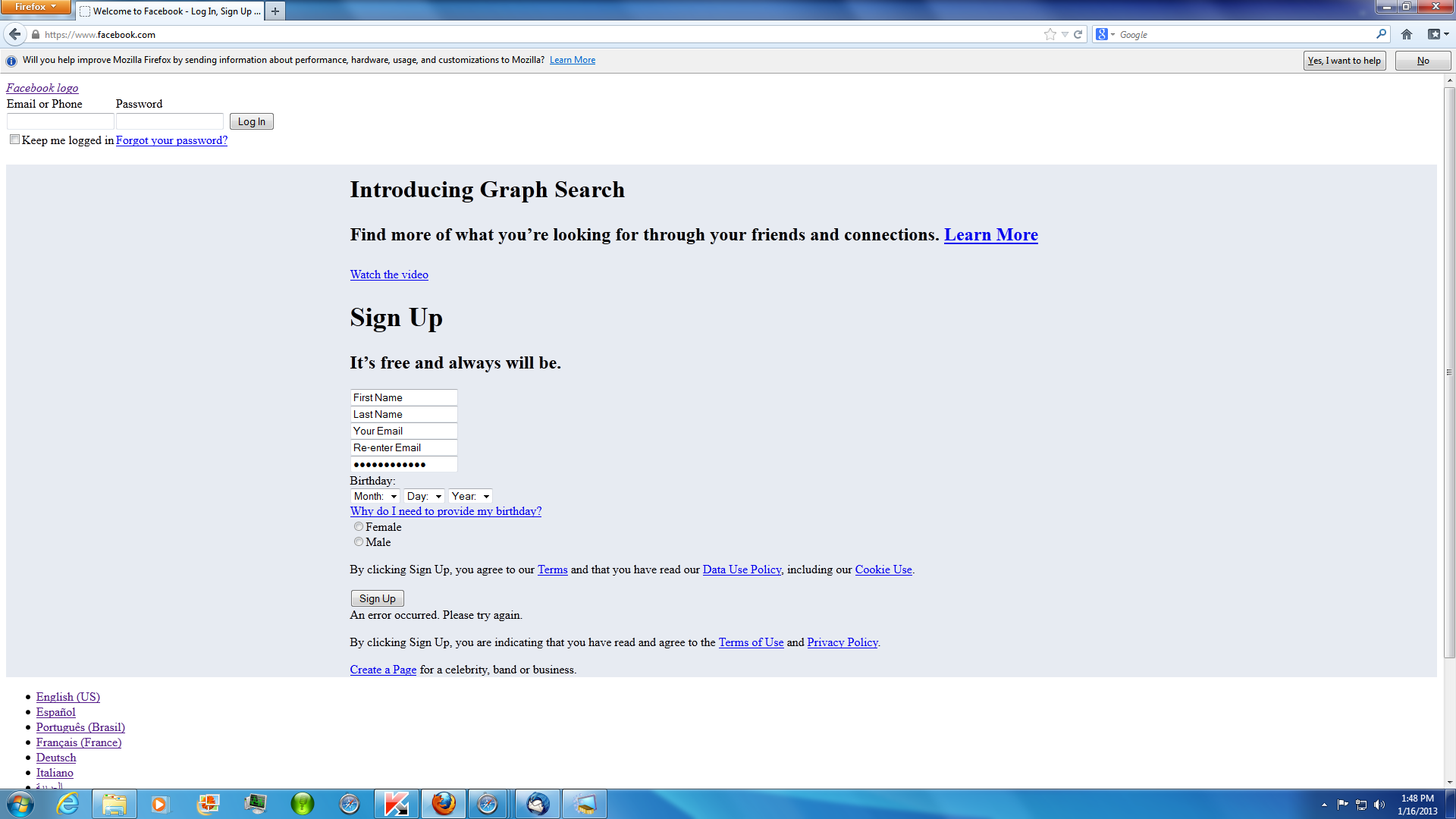Open Mozilla notification Learn More link

pos(573,60)
